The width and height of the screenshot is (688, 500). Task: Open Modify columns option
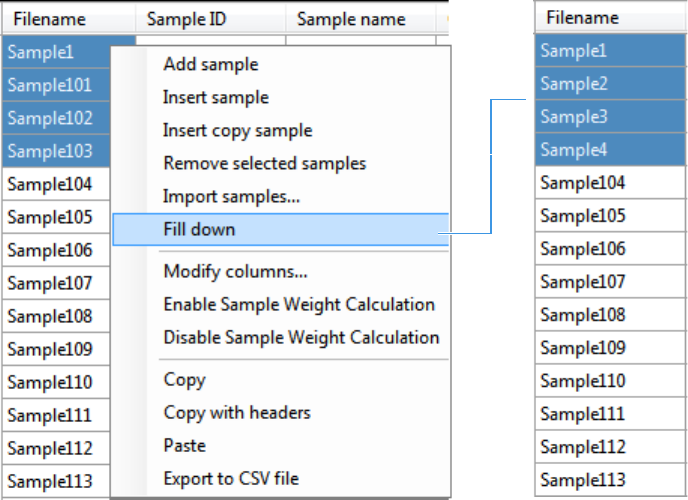point(235,271)
